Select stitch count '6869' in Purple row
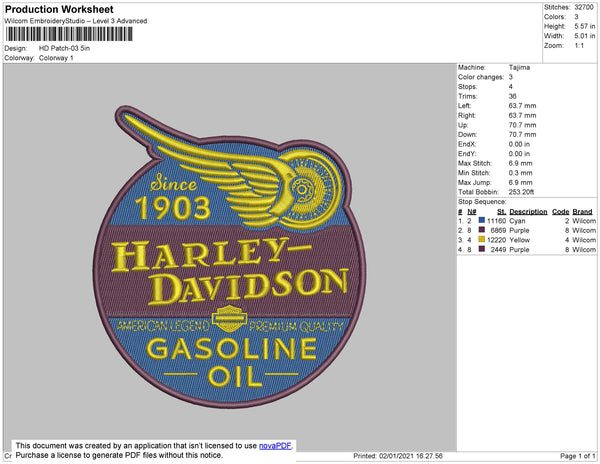600x464 pixels. coord(498,230)
